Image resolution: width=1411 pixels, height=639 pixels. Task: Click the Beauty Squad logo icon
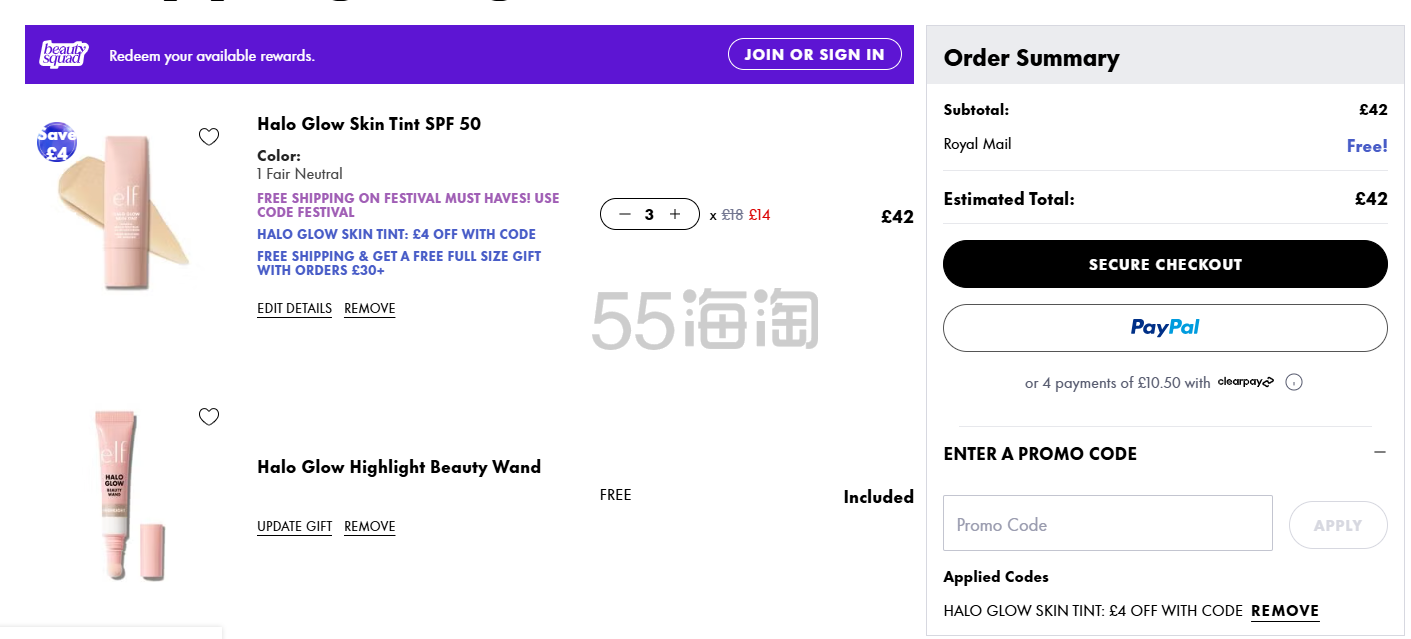[64, 55]
